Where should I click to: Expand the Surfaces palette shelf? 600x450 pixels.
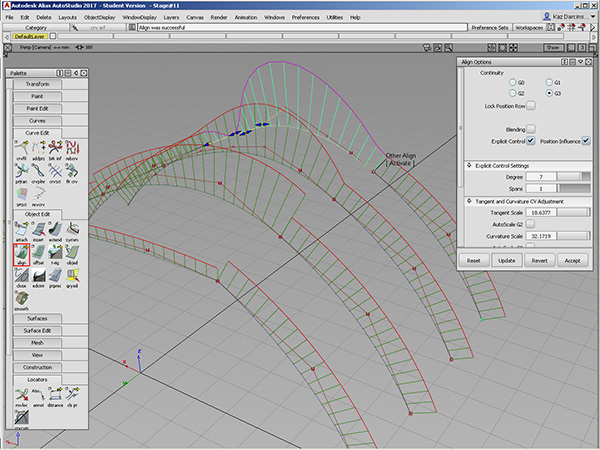[38, 318]
